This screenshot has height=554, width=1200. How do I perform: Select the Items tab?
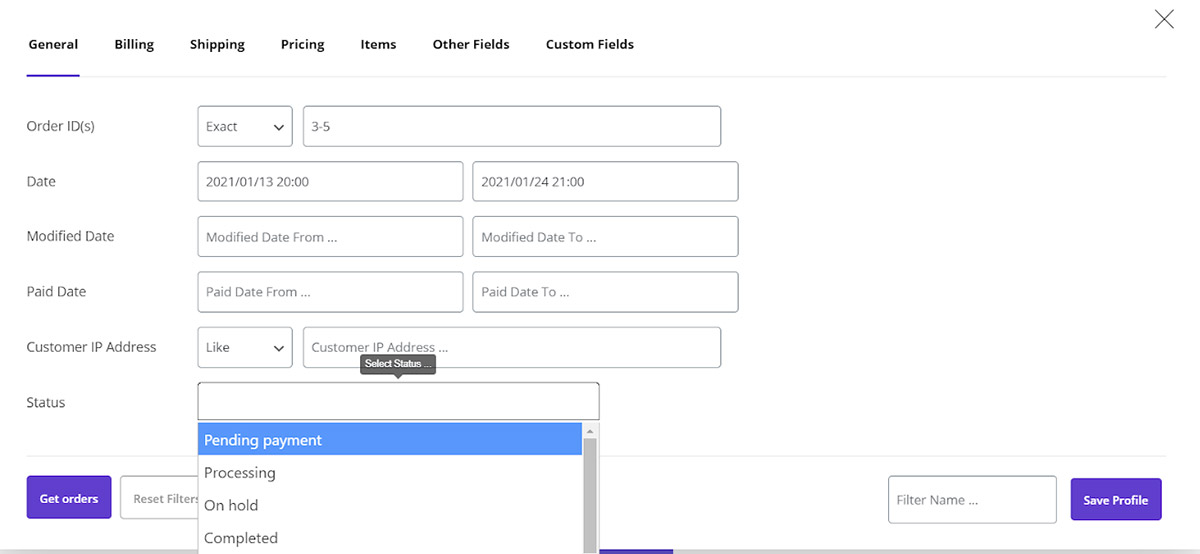click(x=378, y=44)
